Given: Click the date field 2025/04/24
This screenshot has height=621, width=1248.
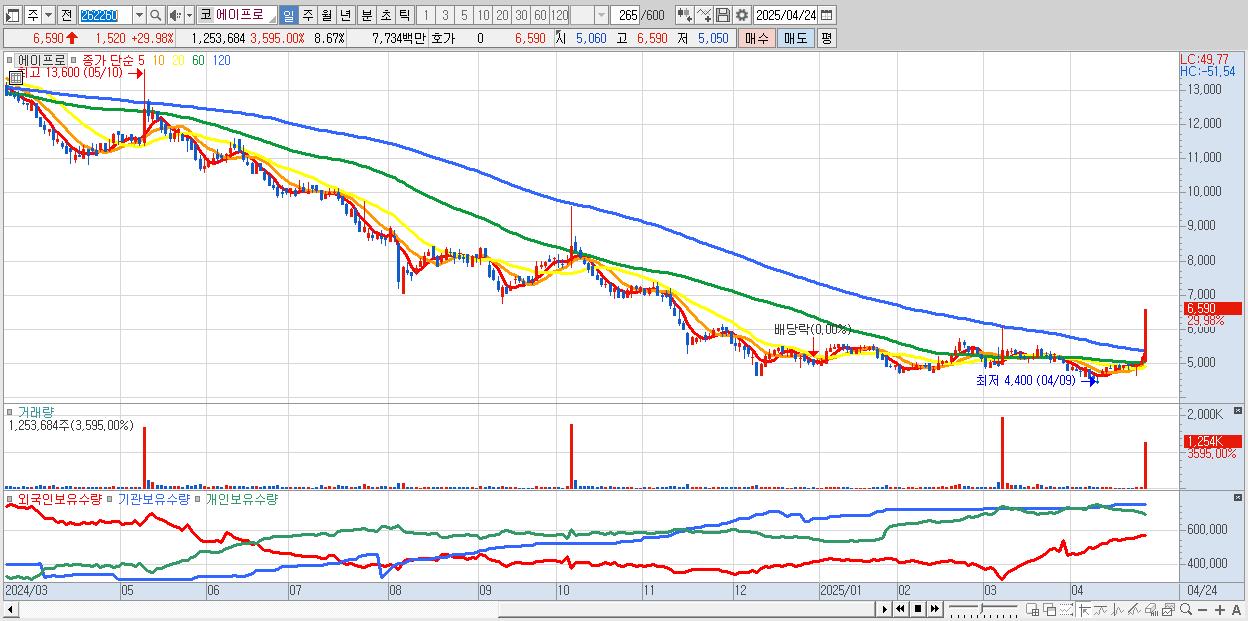Looking at the screenshot, I should click(x=785, y=15).
